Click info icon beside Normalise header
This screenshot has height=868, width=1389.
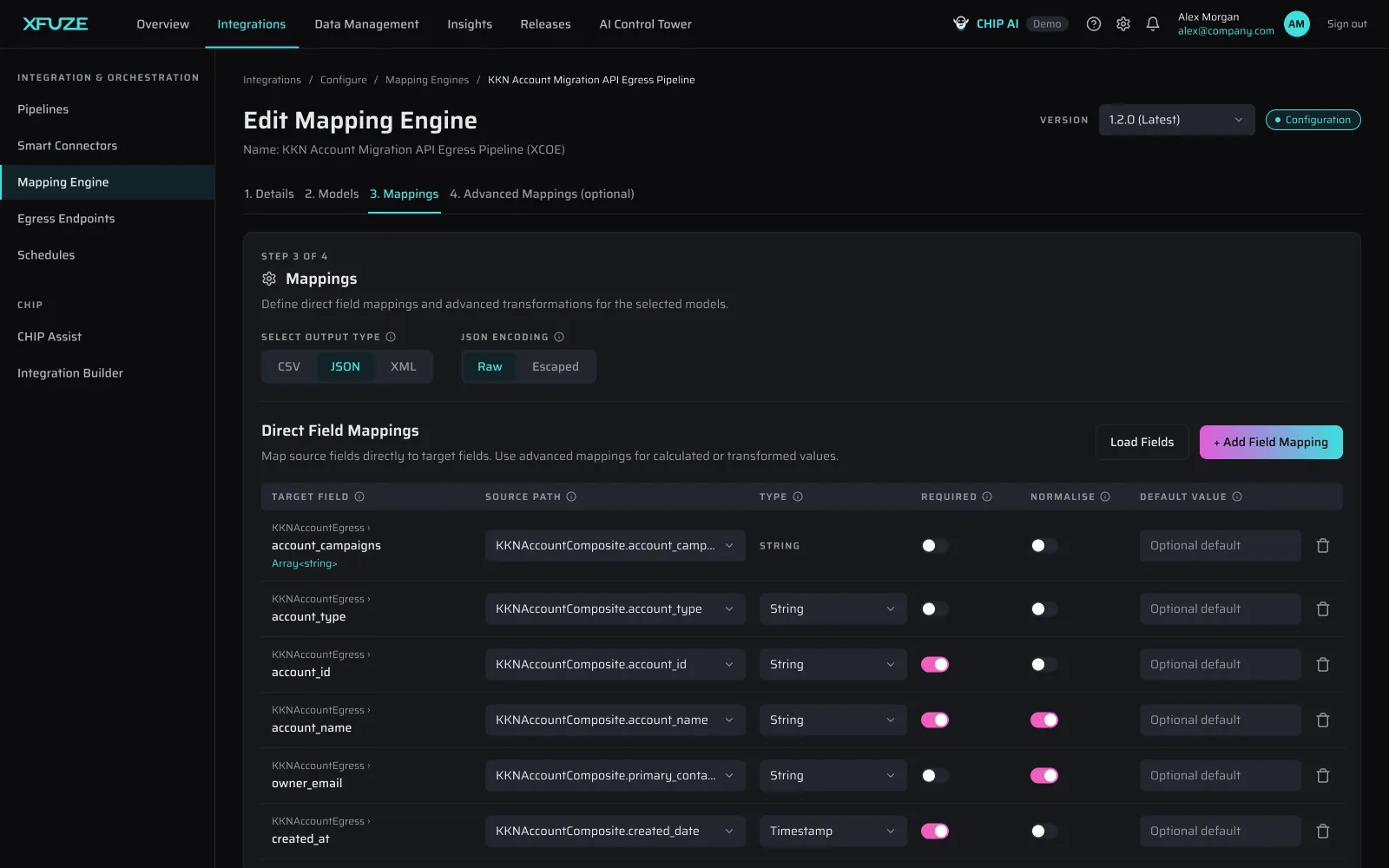pos(1105,496)
